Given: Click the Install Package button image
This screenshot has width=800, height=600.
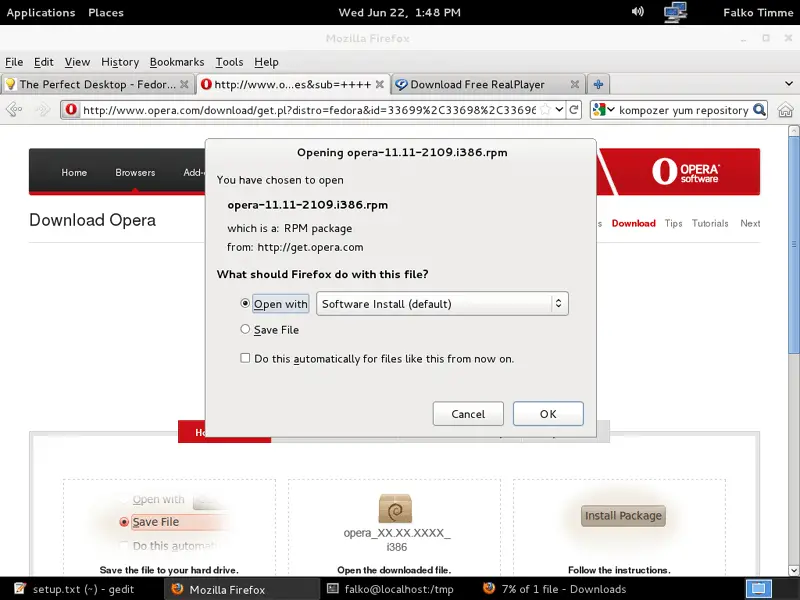Looking at the screenshot, I should click(623, 516).
